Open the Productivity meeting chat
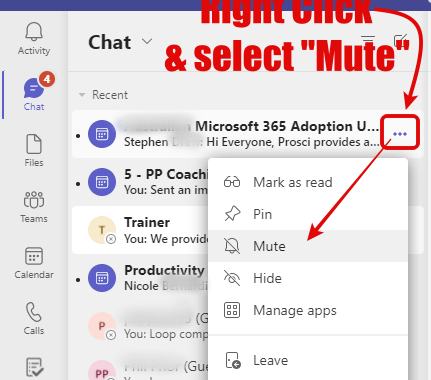Image resolution: width=431 pixels, height=380 pixels. coord(140,278)
